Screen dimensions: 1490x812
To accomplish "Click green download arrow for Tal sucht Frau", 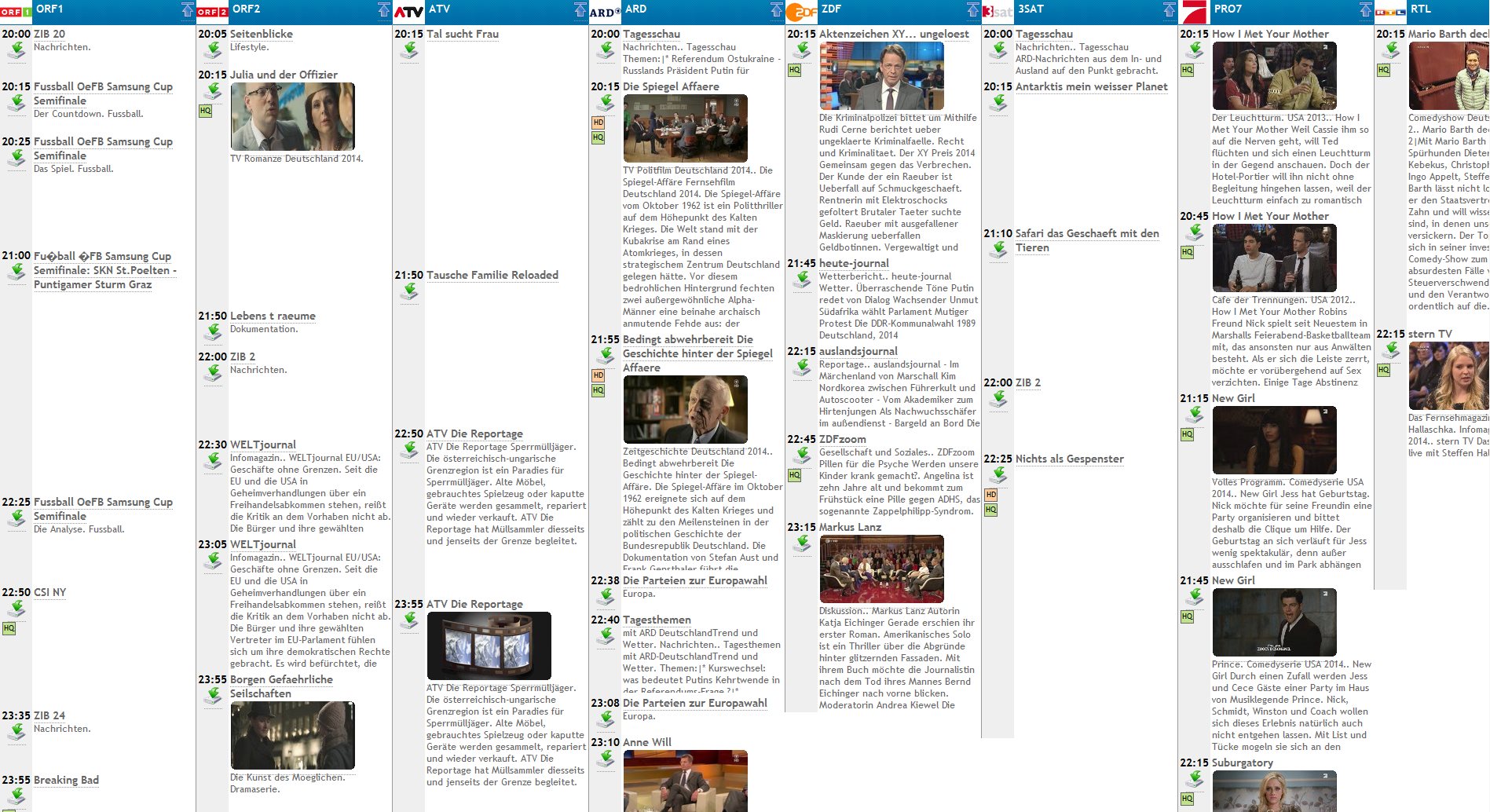I will click(409, 51).
